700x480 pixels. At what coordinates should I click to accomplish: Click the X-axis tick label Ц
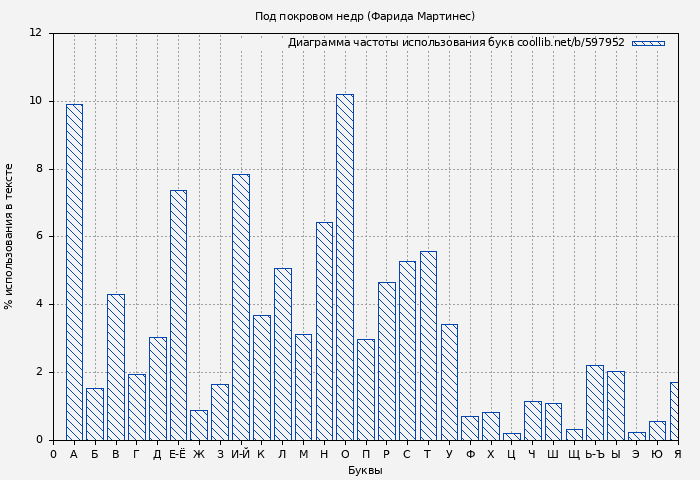coord(511,454)
